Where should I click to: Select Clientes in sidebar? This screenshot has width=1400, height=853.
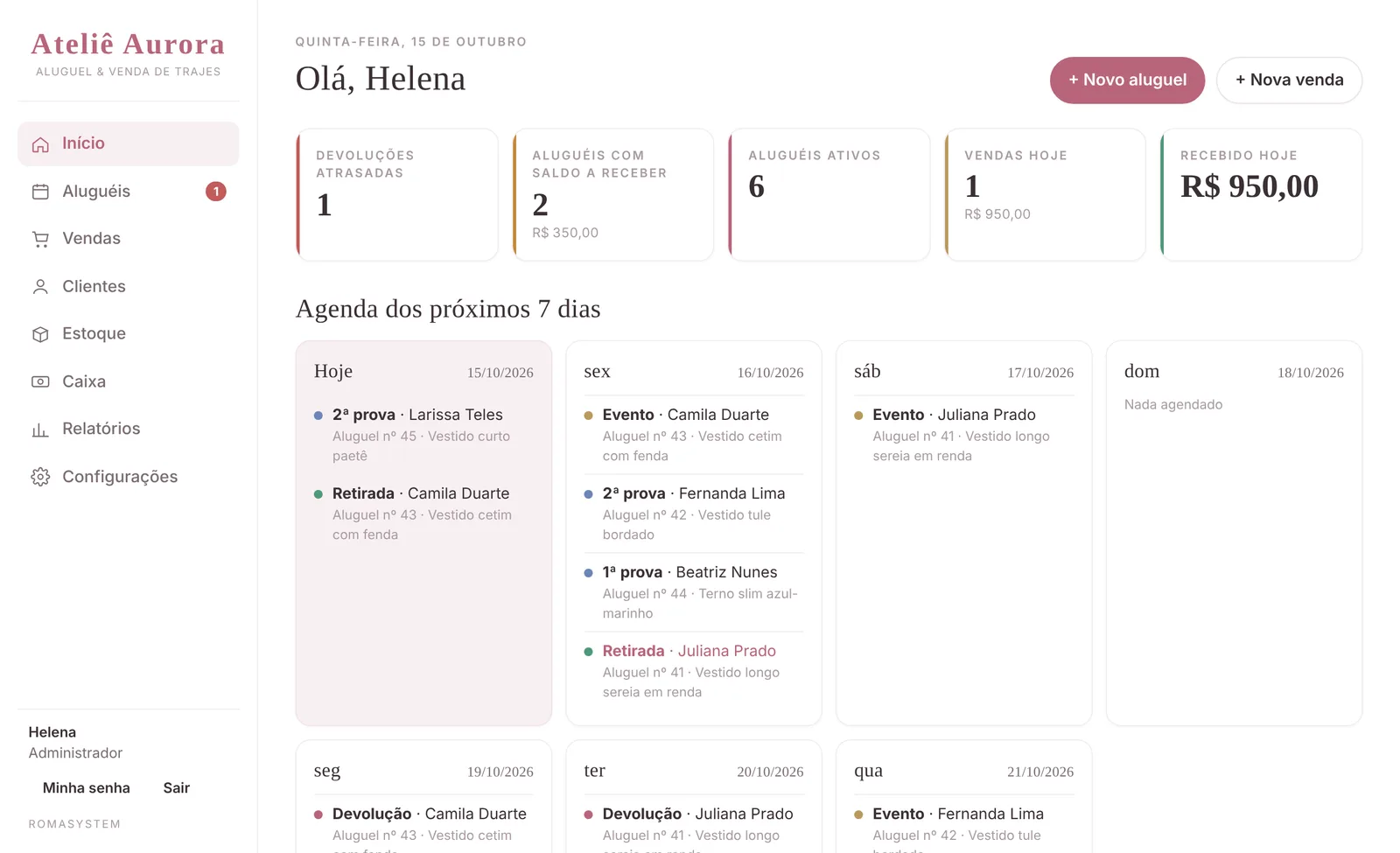point(128,287)
